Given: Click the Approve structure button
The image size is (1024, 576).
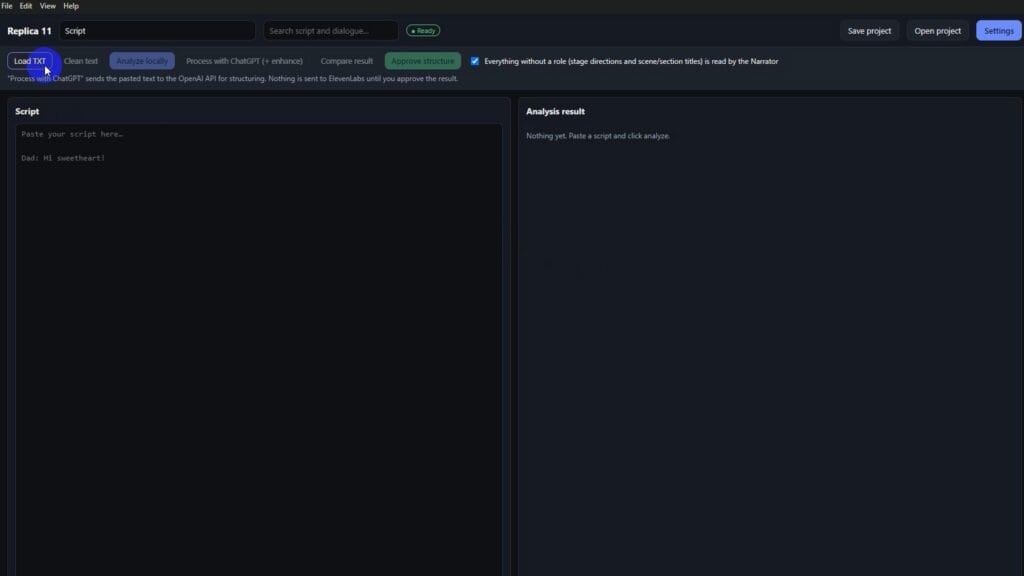Looking at the screenshot, I should point(423,61).
